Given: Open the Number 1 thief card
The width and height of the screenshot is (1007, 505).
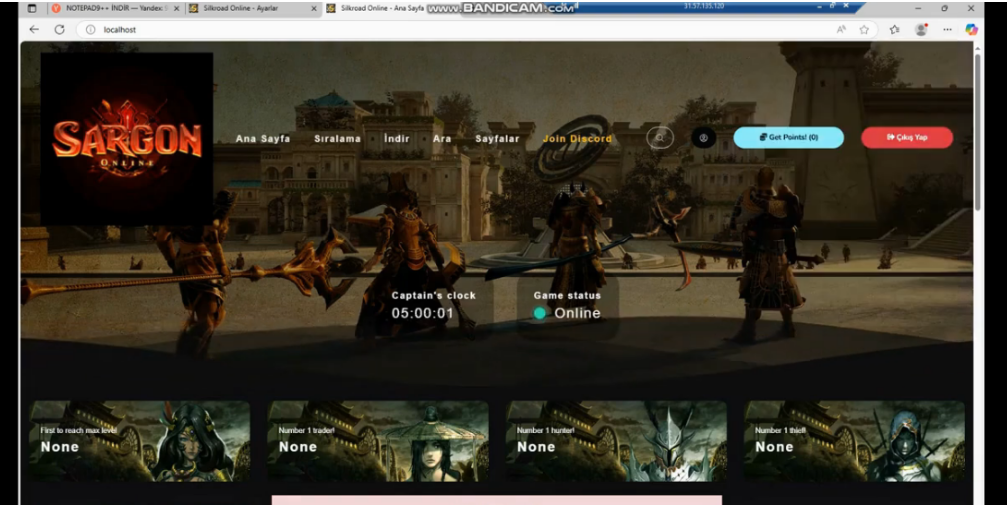Looking at the screenshot, I should 854,441.
